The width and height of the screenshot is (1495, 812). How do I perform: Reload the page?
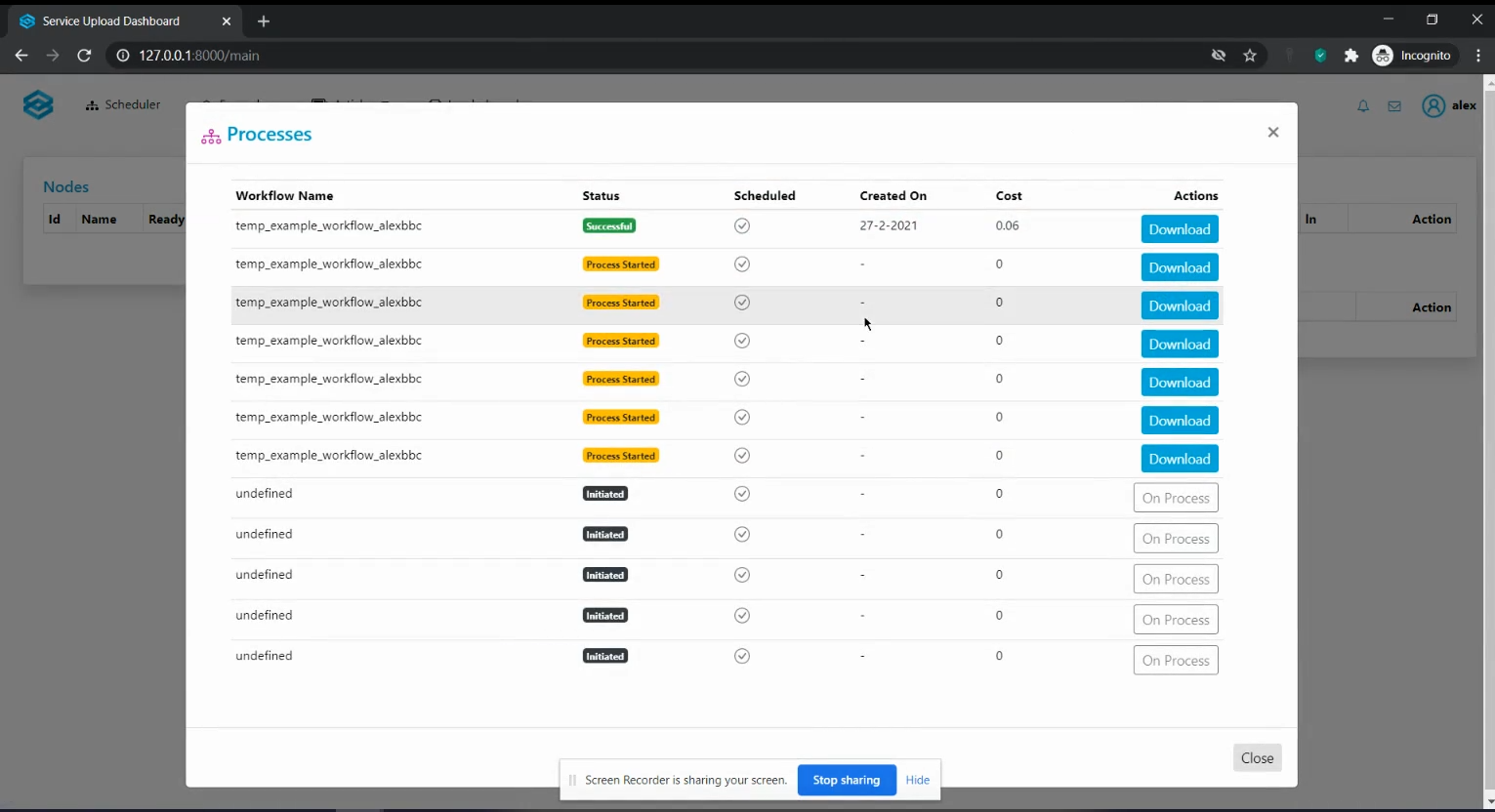(84, 56)
